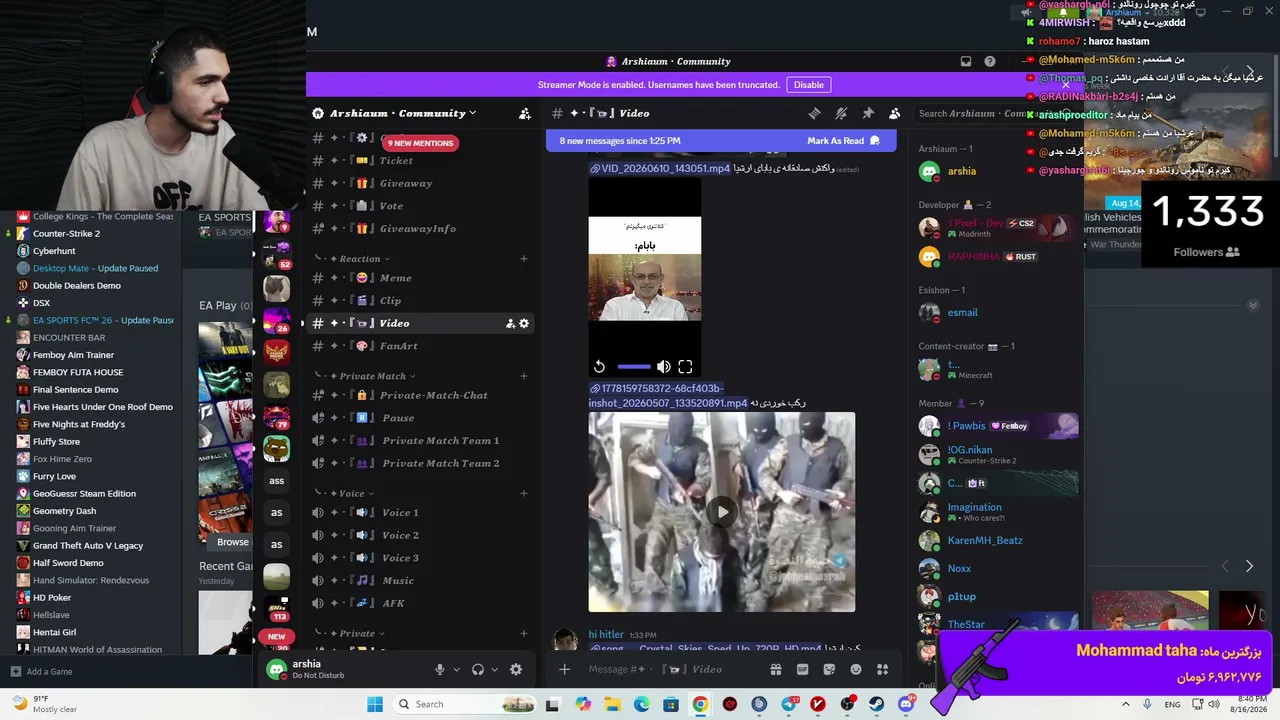
Task: Create a channel in Voice category
Action: pos(523,493)
